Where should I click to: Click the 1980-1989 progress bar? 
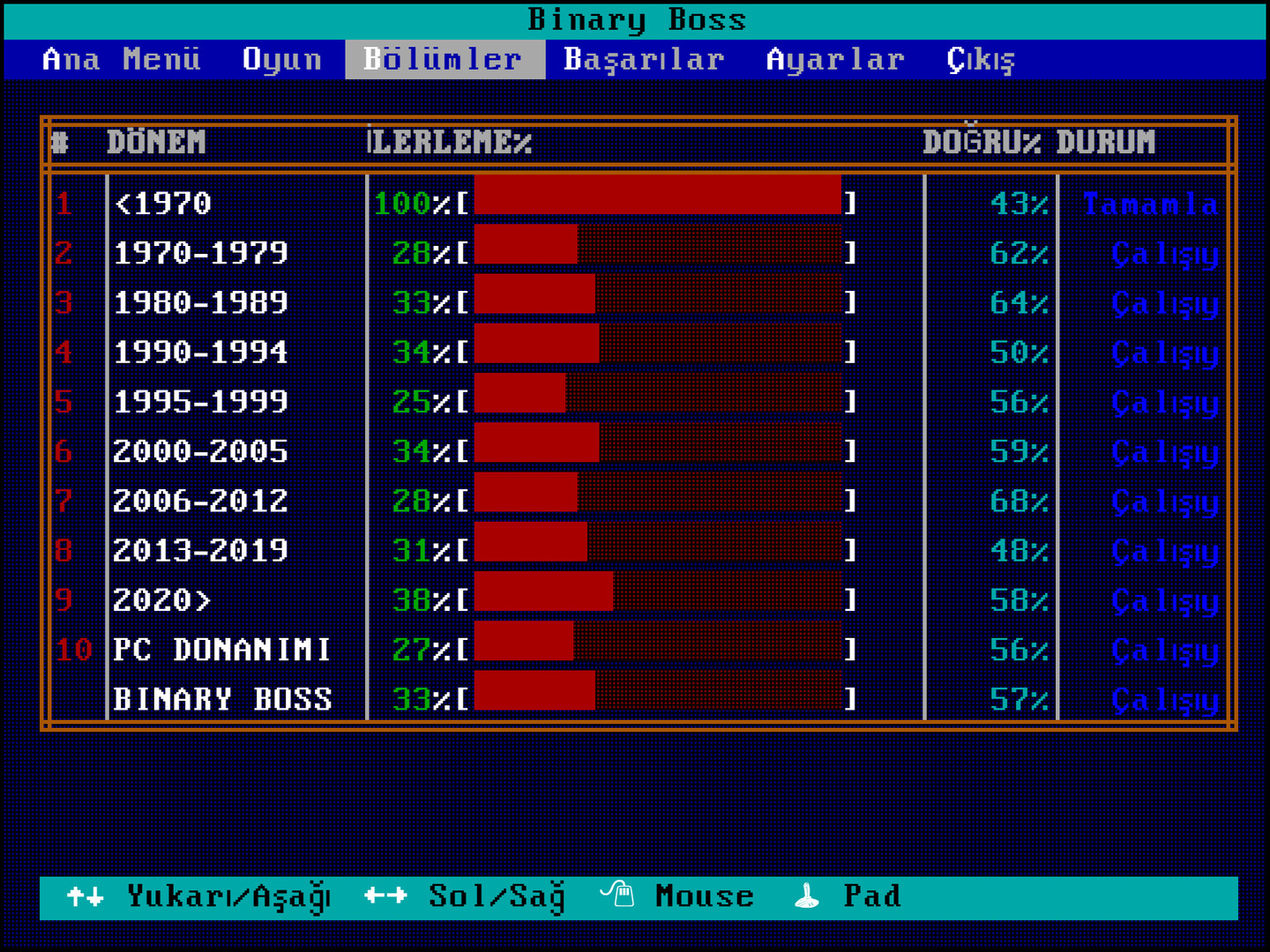click(657, 302)
